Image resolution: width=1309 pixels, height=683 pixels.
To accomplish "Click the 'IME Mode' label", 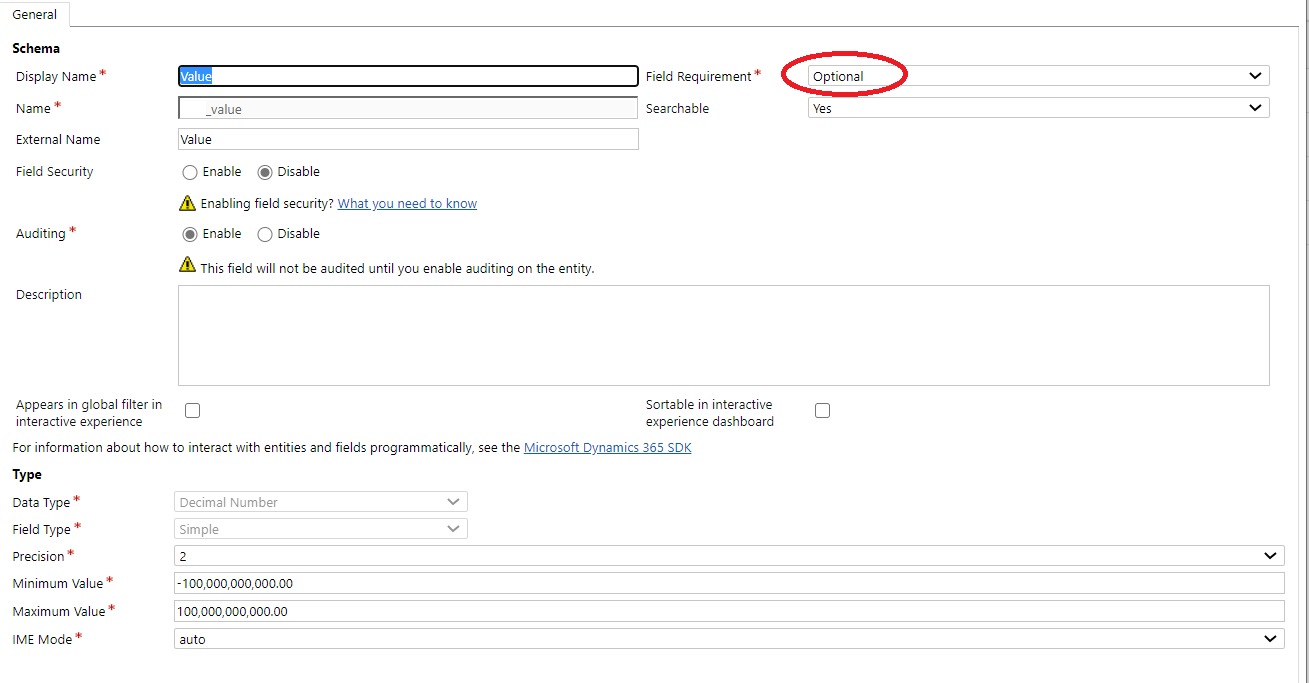I will click(42, 638).
